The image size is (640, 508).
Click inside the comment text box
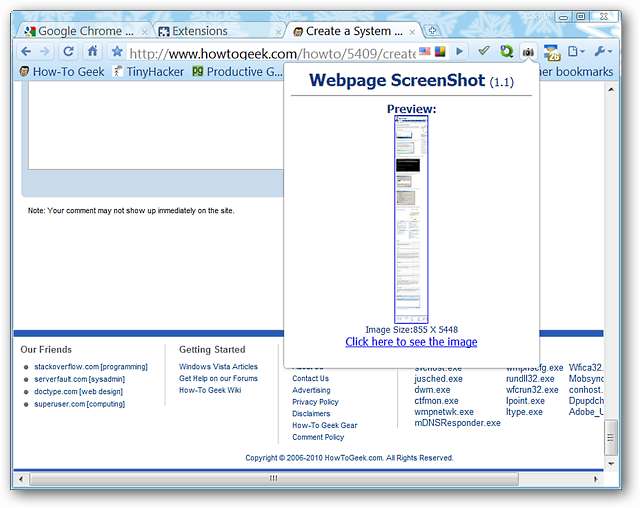155,126
